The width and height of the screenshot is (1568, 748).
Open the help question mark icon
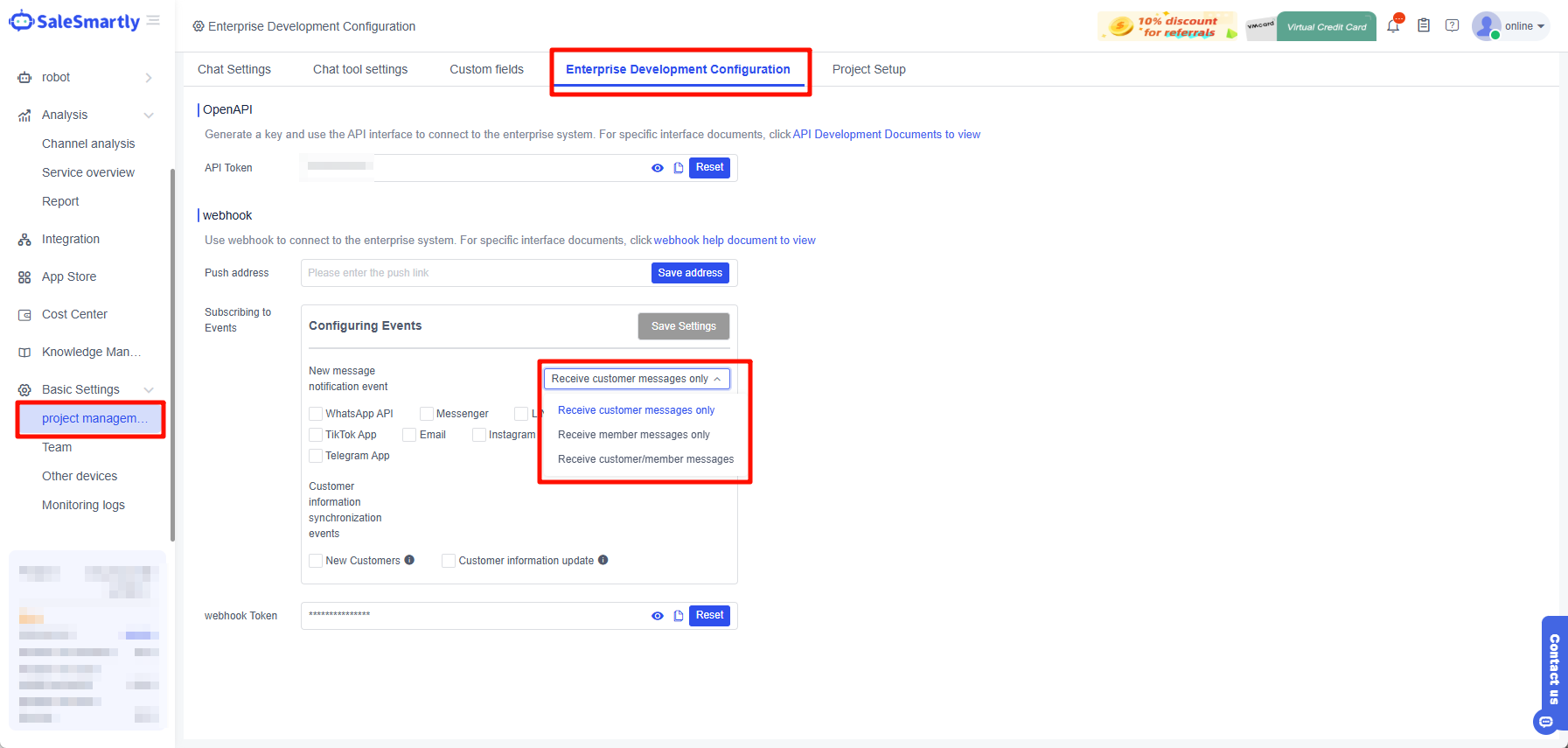click(x=1452, y=25)
